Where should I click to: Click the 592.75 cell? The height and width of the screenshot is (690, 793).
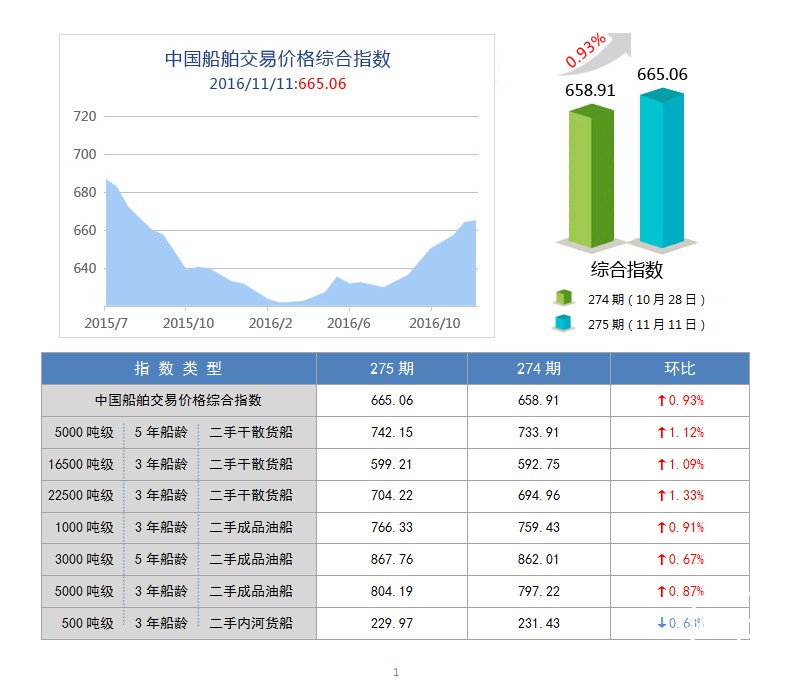pos(539,464)
